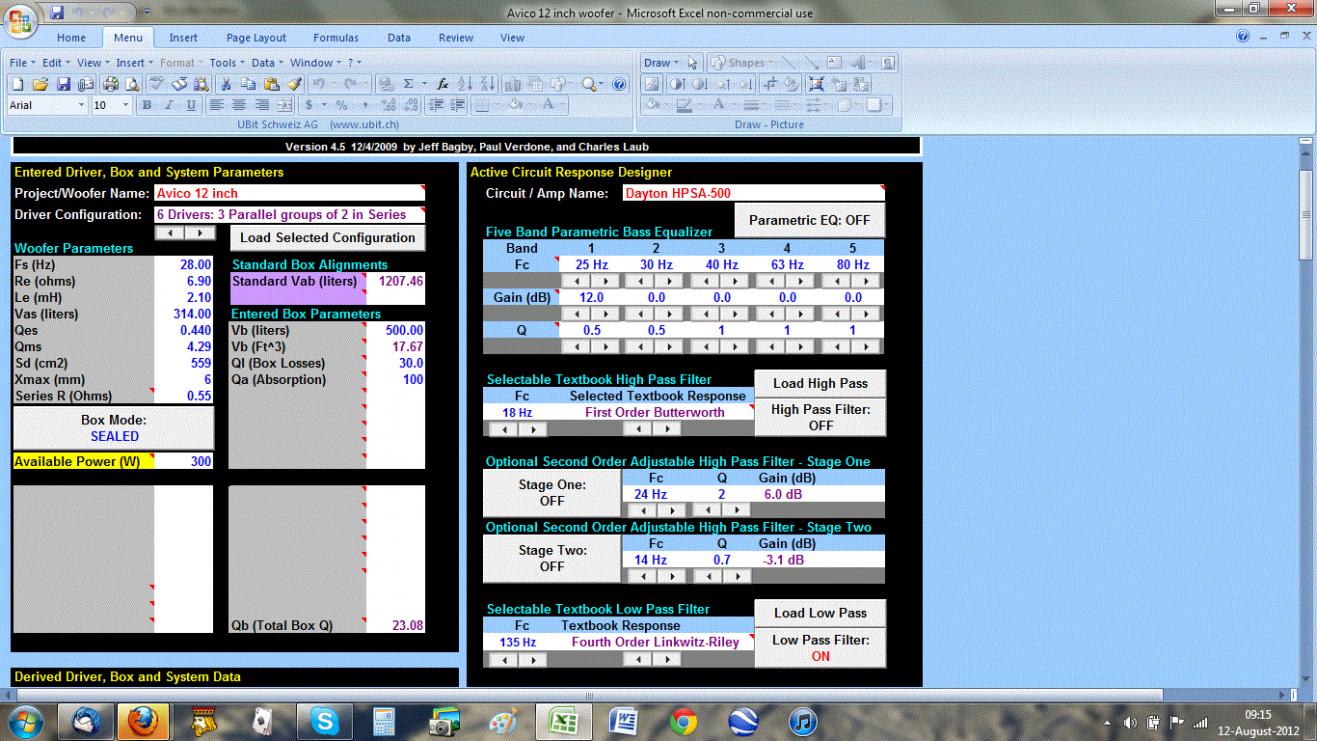The width and height of the screenshot is (1317, 741).
Task: Toggle the Parametric EQ: OFF button
Action: 809,221
